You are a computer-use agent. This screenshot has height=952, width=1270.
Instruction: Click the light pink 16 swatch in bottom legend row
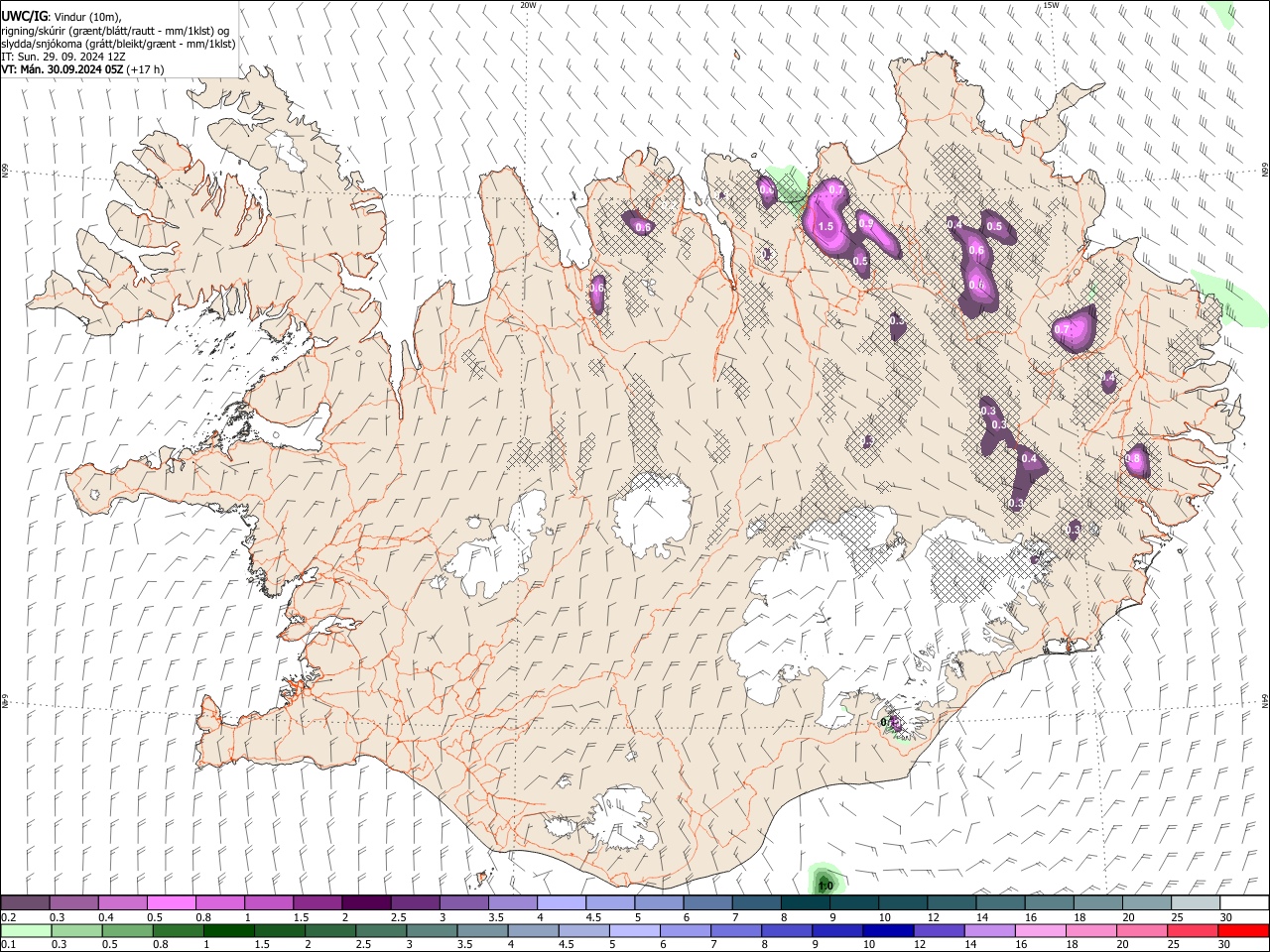1041,930
